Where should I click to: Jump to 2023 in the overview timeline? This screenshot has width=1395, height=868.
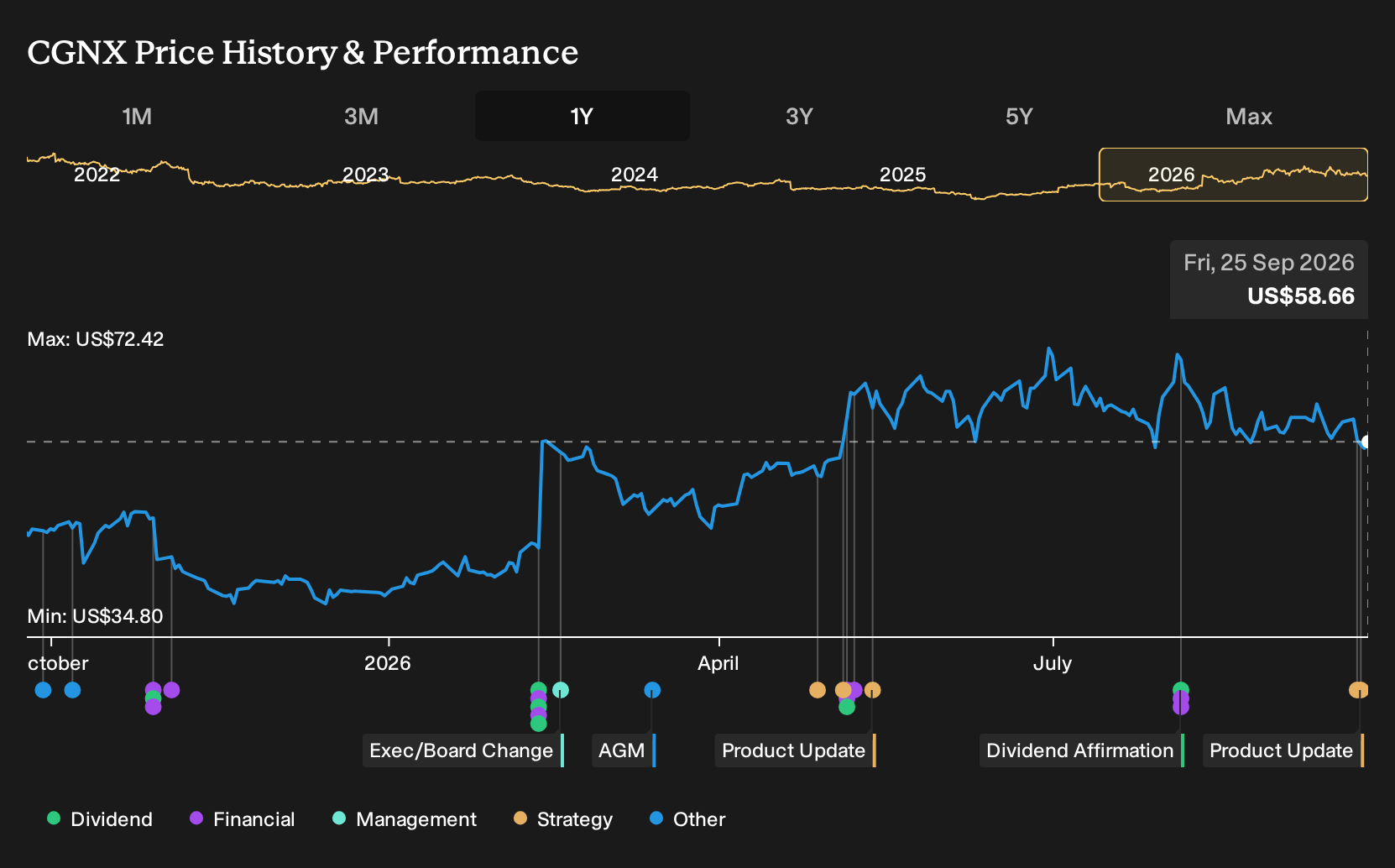(366, 175)
